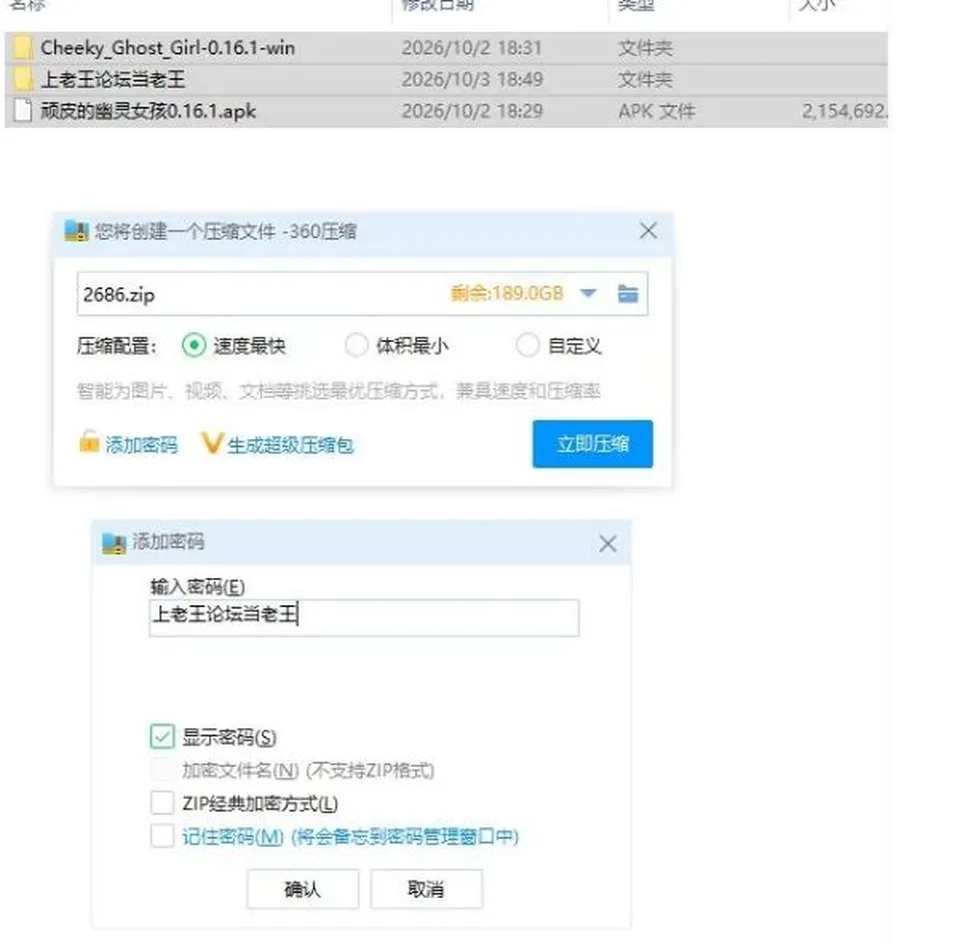Uncheck the 显示密码(S) checkbox
Viewport: 960px width, 944px height.
(162, 736)
